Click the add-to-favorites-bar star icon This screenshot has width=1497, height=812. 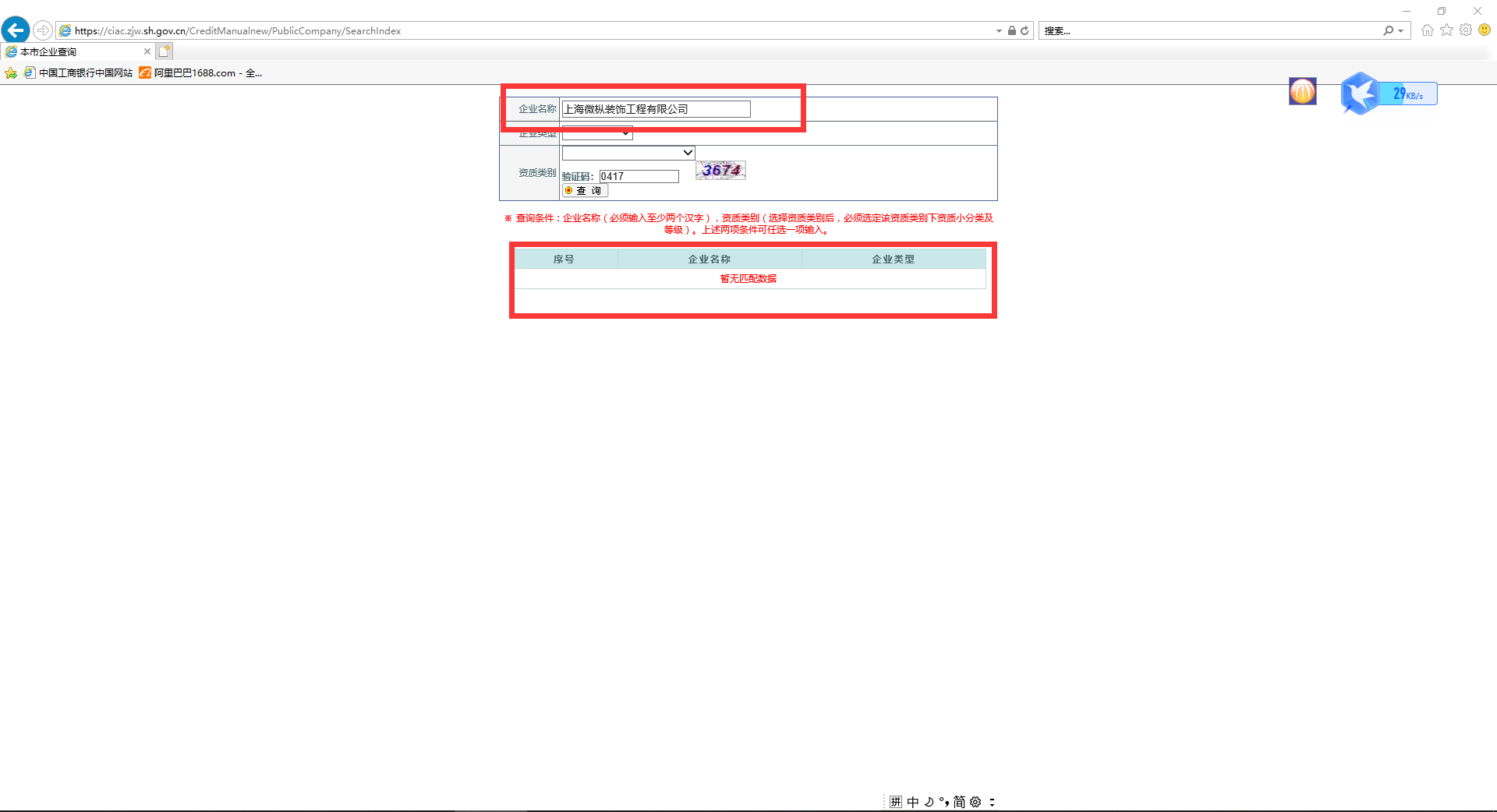pos(11,73)
